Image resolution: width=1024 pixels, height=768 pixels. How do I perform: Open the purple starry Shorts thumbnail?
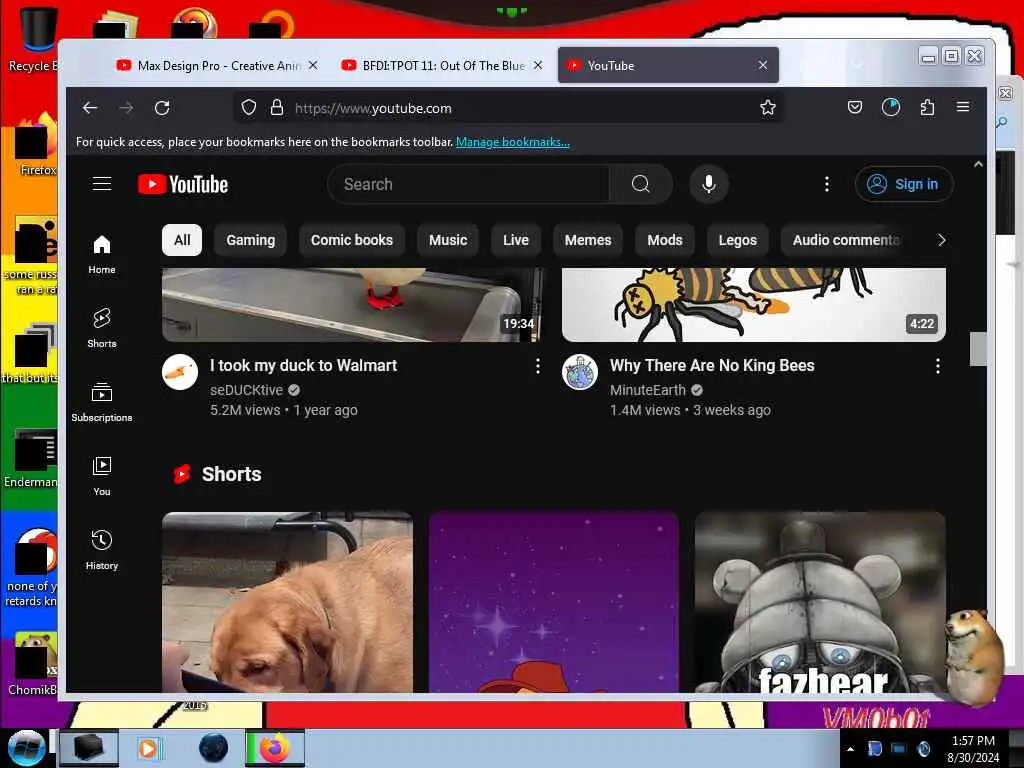554,602
